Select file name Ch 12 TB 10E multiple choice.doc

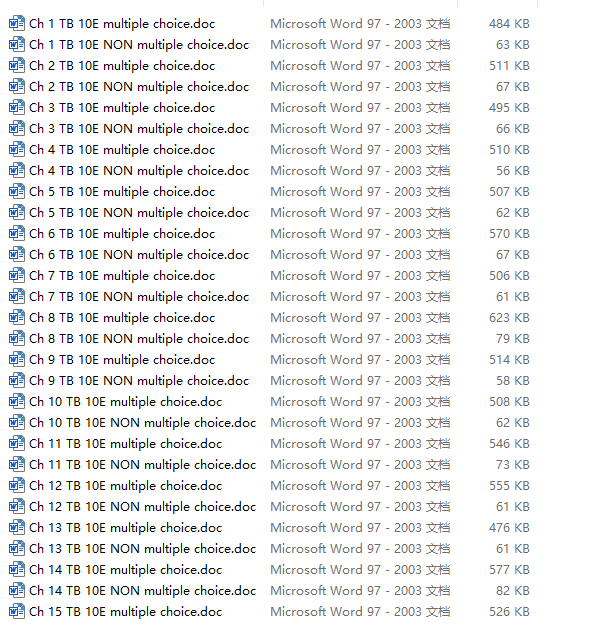click(125, 486)
